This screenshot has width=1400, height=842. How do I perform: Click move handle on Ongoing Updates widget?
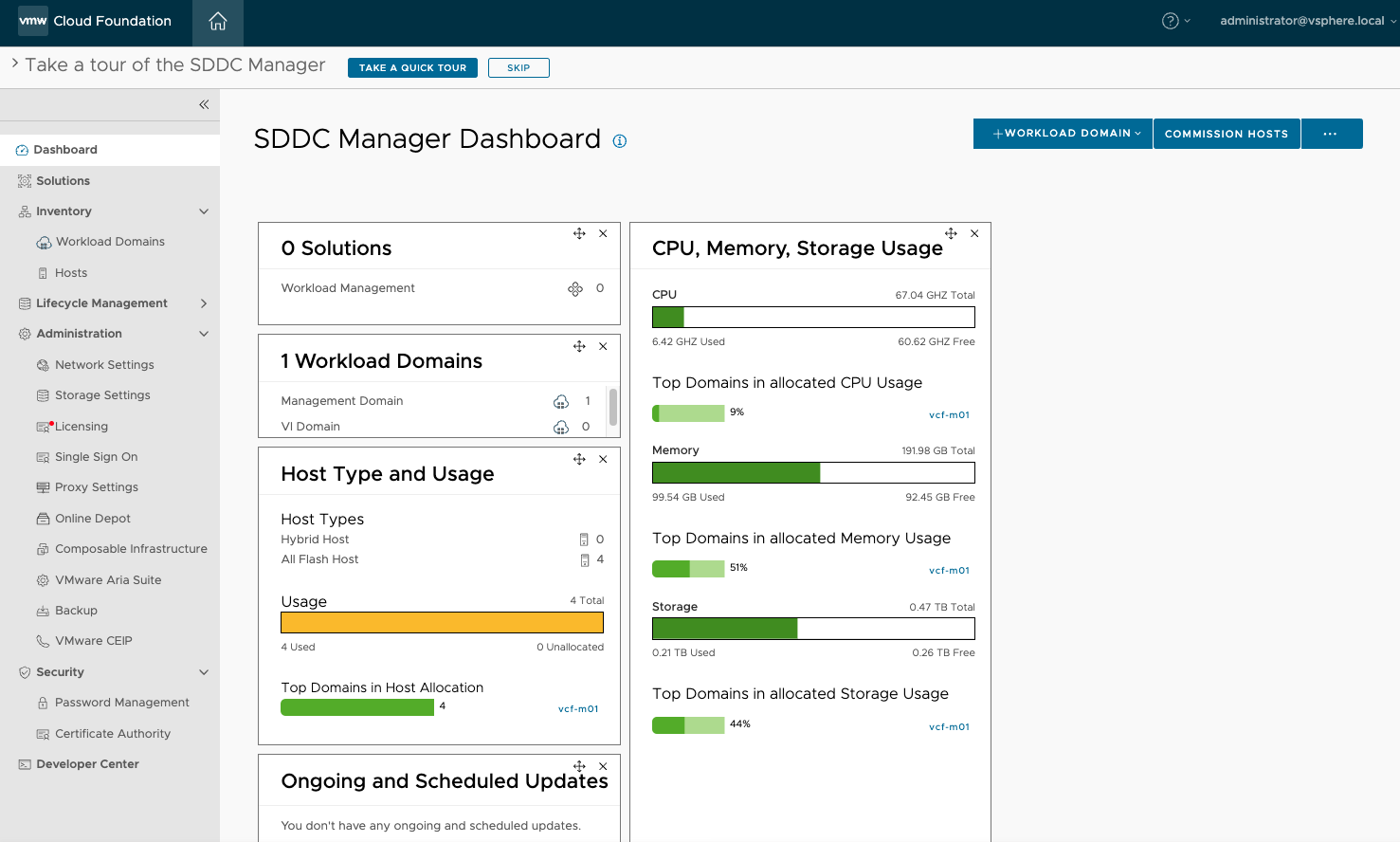tap(579, 766)
